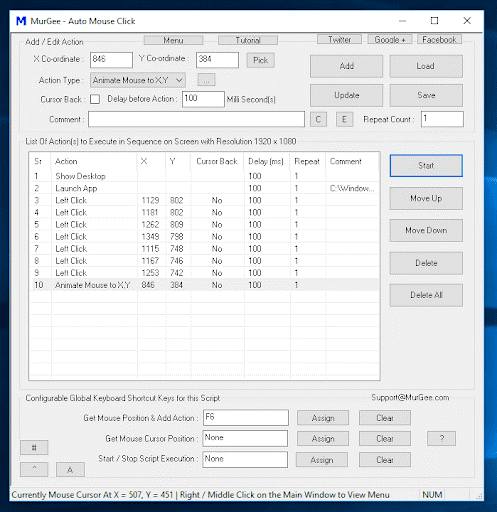This screenshot has height=512, width=497.
Task: Click the Add action button
Action: pyautogui.click(x=347, y=66)
